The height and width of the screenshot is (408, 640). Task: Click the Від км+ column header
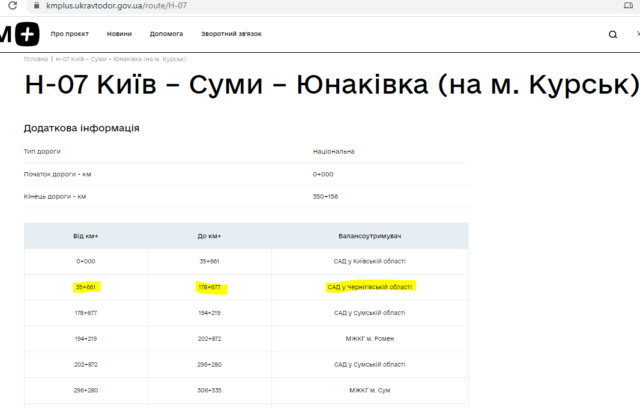click(86, 236)
